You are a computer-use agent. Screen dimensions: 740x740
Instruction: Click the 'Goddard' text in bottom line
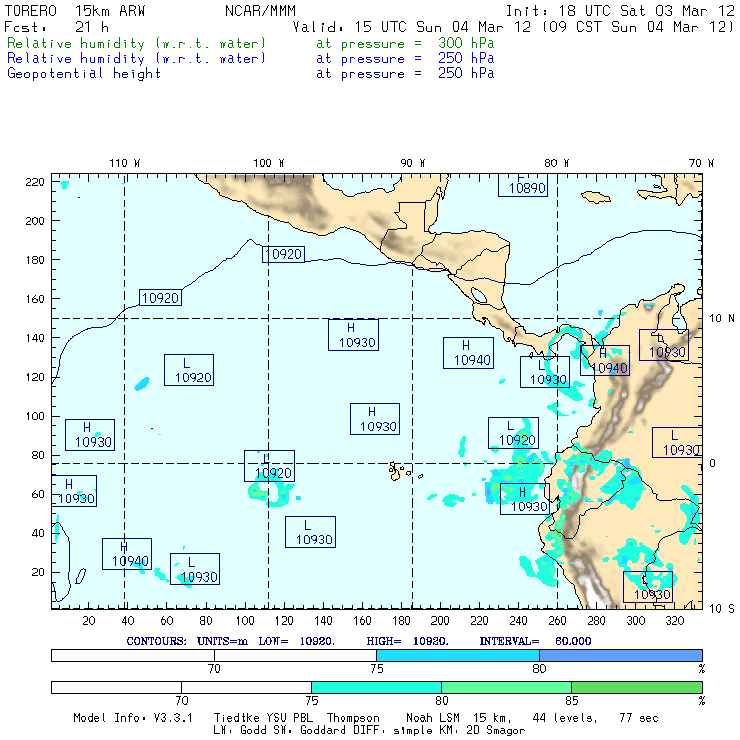[323, 730]
